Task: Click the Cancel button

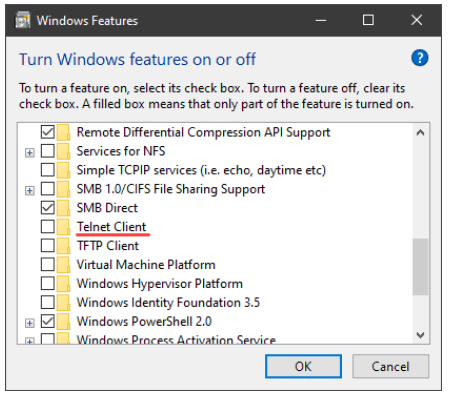Action: (x=390, y=366)
